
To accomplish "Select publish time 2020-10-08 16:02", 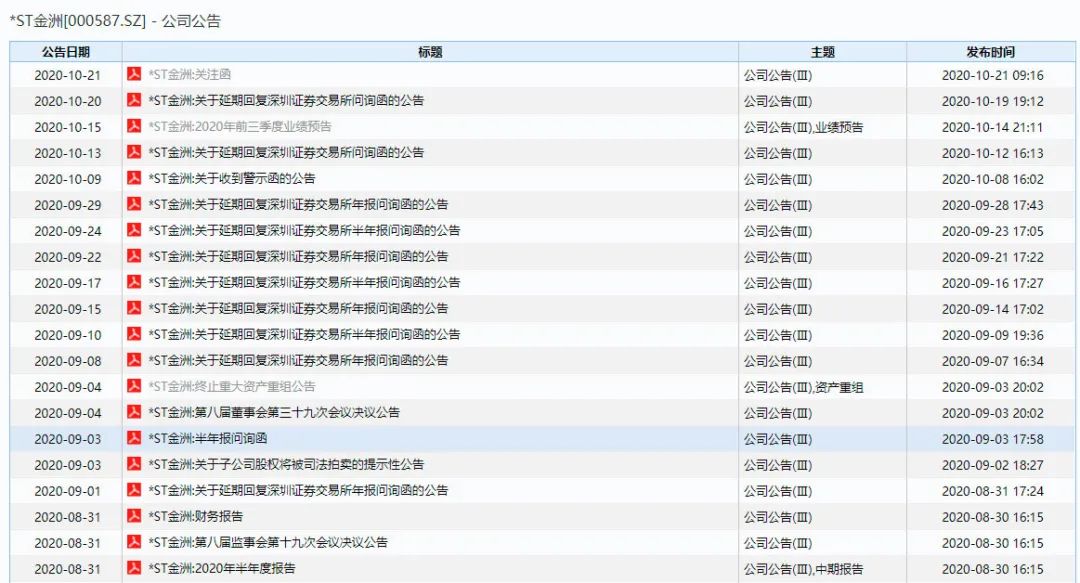I will click(993, 179).
